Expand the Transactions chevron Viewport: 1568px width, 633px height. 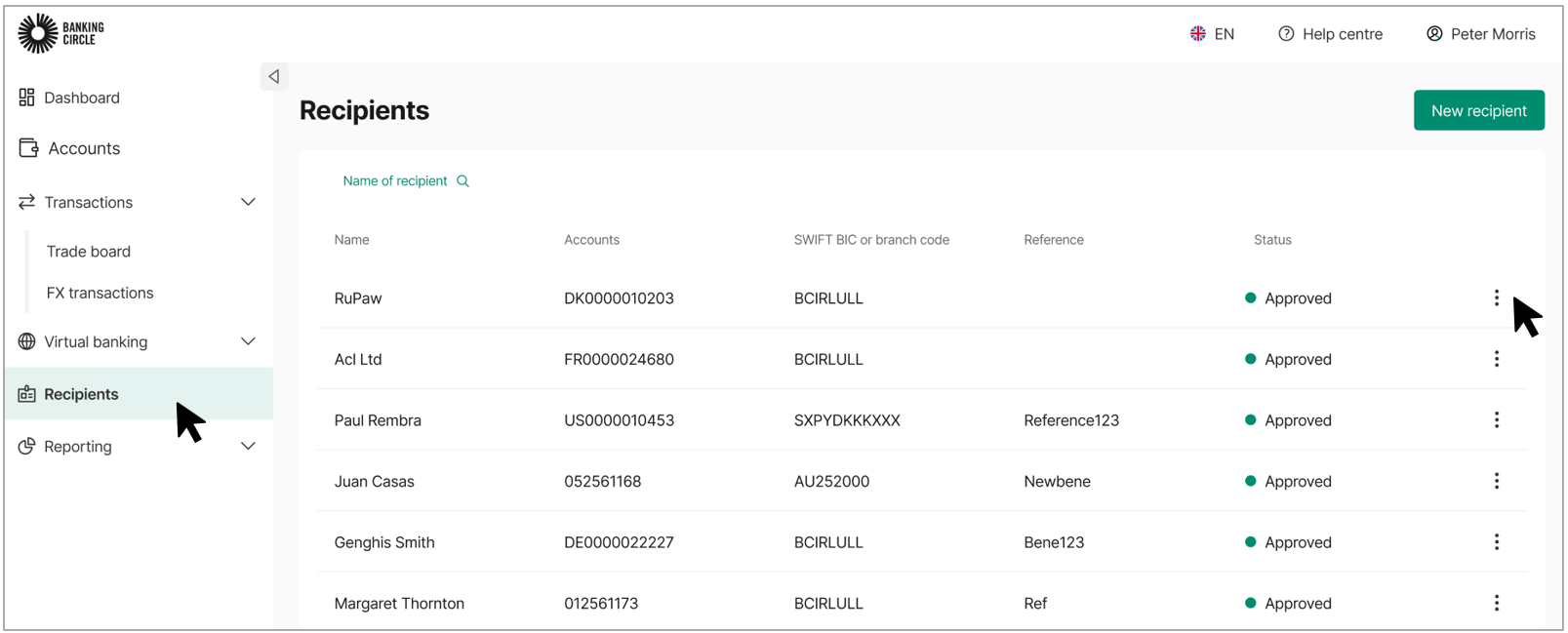click(x=248, y=202)
